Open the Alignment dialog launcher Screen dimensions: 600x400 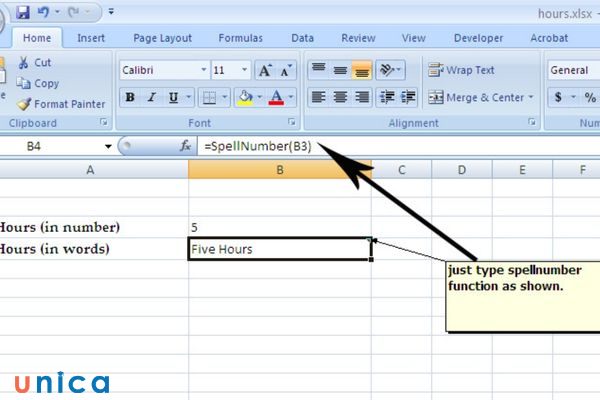(532, 122)
